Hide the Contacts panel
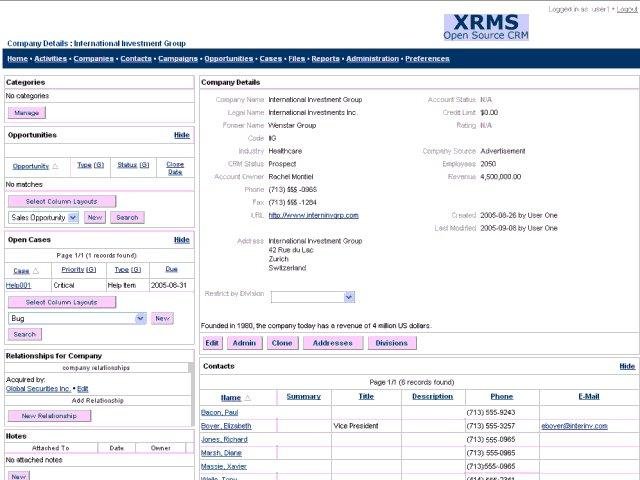Image resolution: width=640 pixels, height=480 pixels. pyautogui.click(x=627, y=367)
